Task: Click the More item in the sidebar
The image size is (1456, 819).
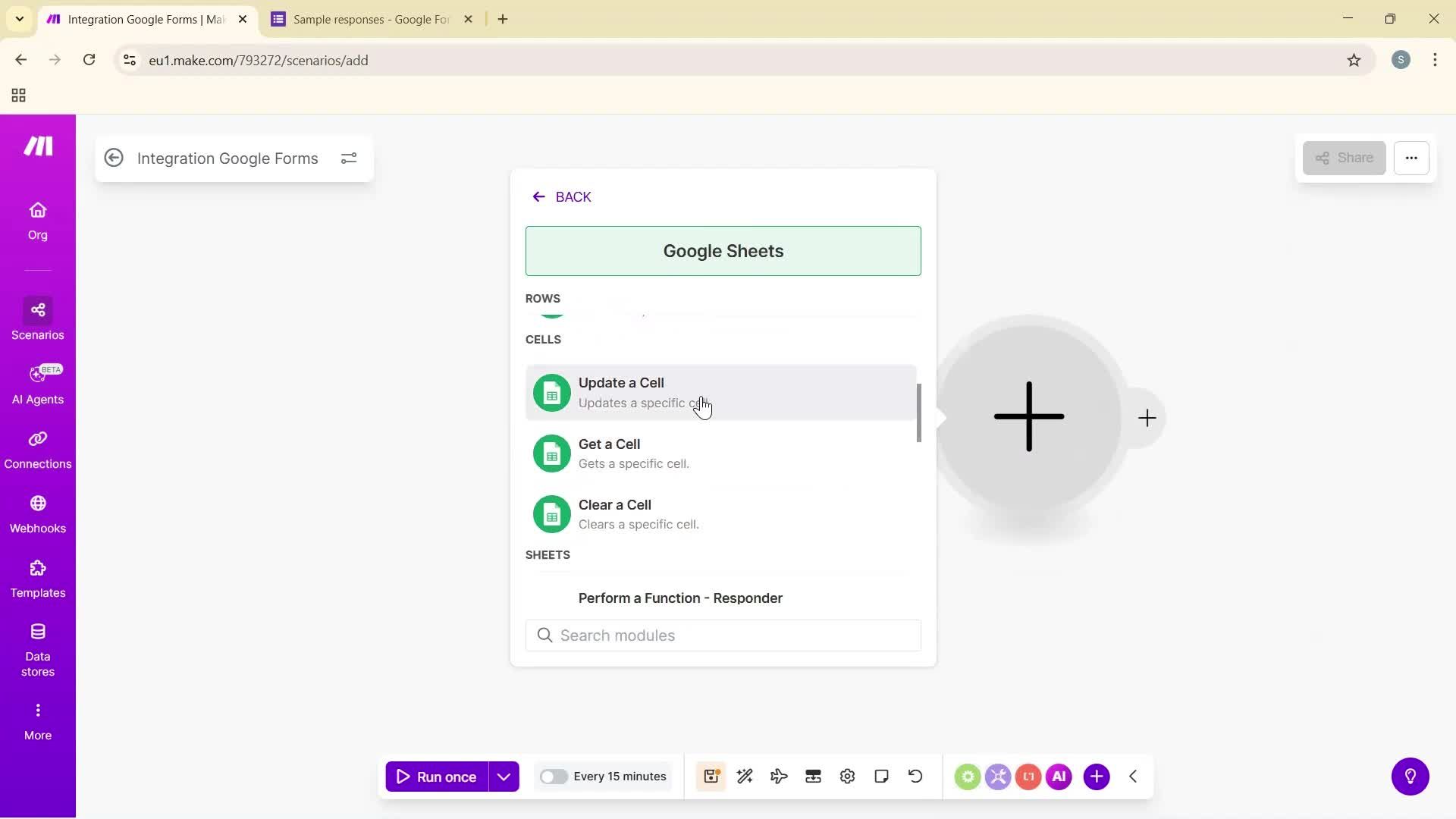Action: click(37, 719)
